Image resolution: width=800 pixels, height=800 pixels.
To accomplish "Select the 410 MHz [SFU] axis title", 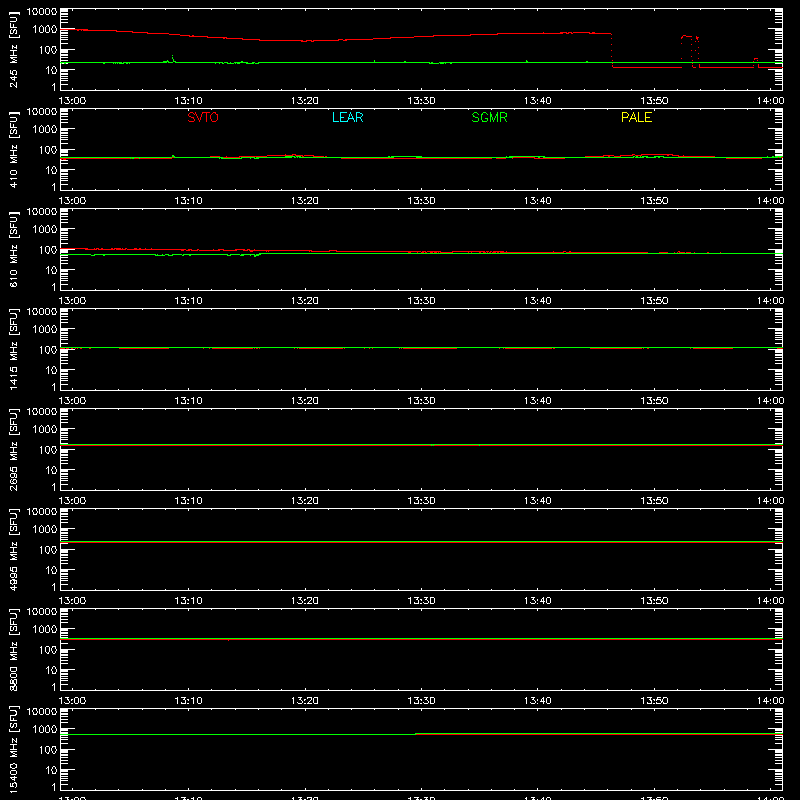I will tap(14, 149).
